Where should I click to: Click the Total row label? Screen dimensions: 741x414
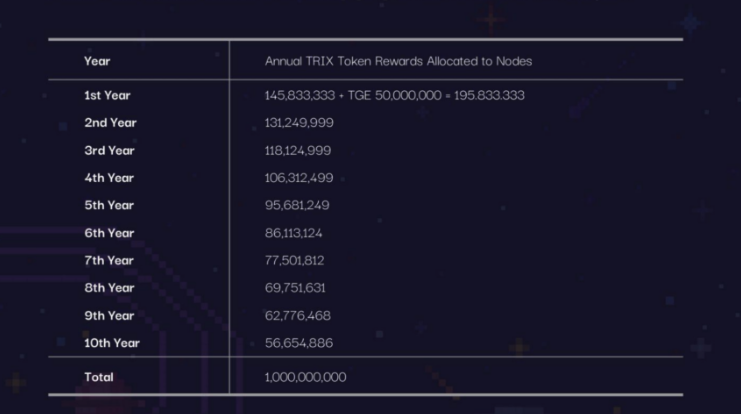click(x=99, y=377)
